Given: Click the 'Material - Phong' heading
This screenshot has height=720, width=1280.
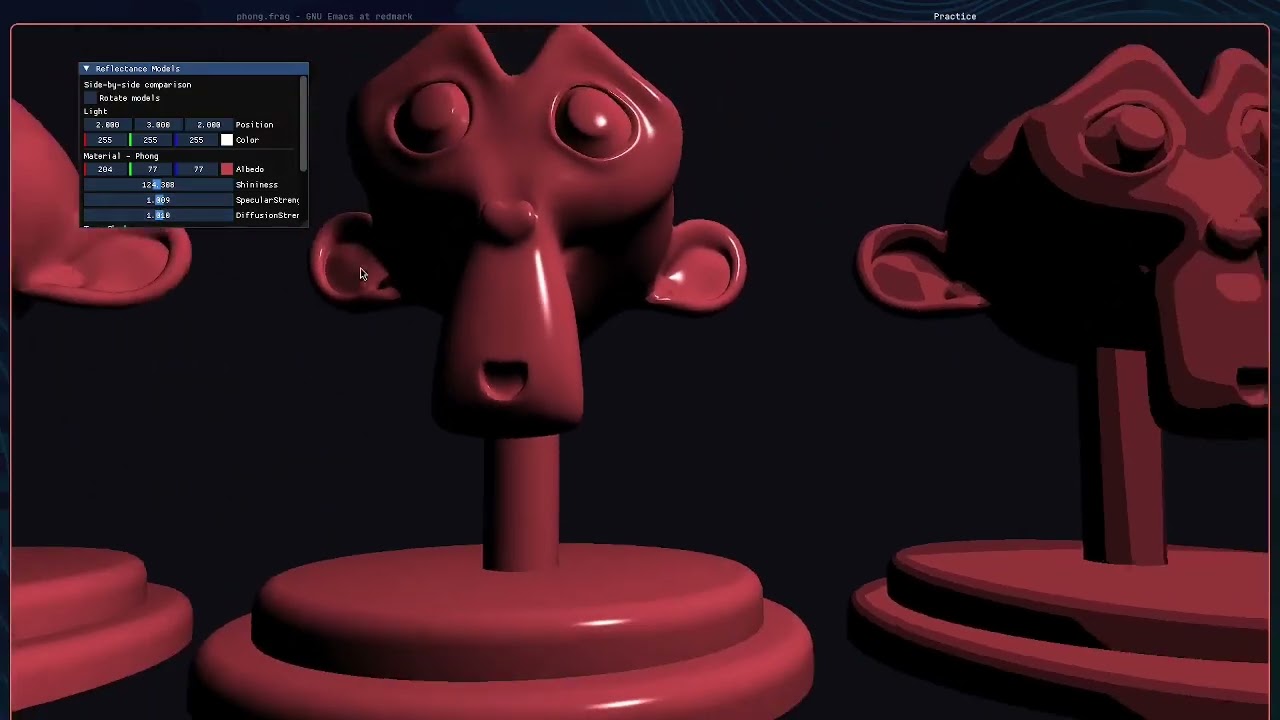Looking at the screenshot, I should click(121, 156).
